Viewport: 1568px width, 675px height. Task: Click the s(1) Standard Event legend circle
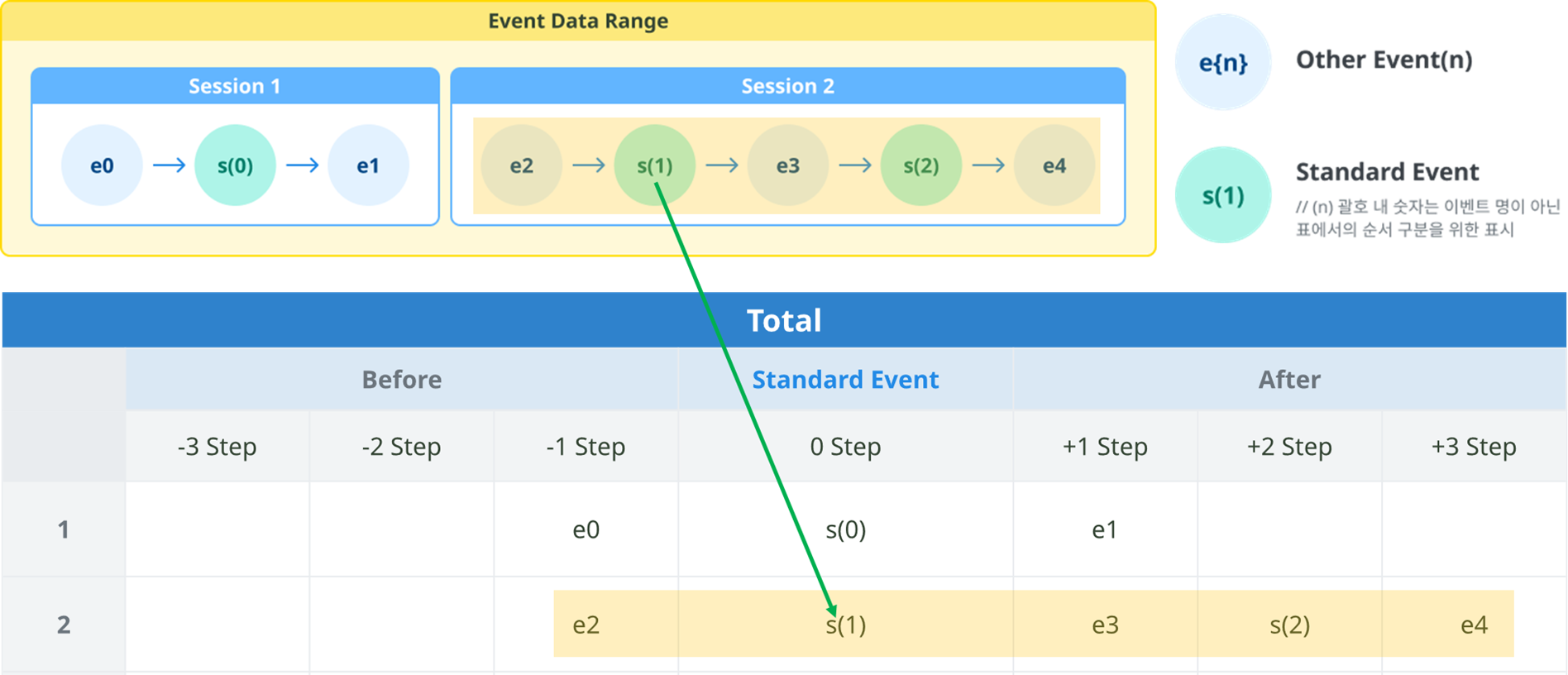coord(1222,195)
